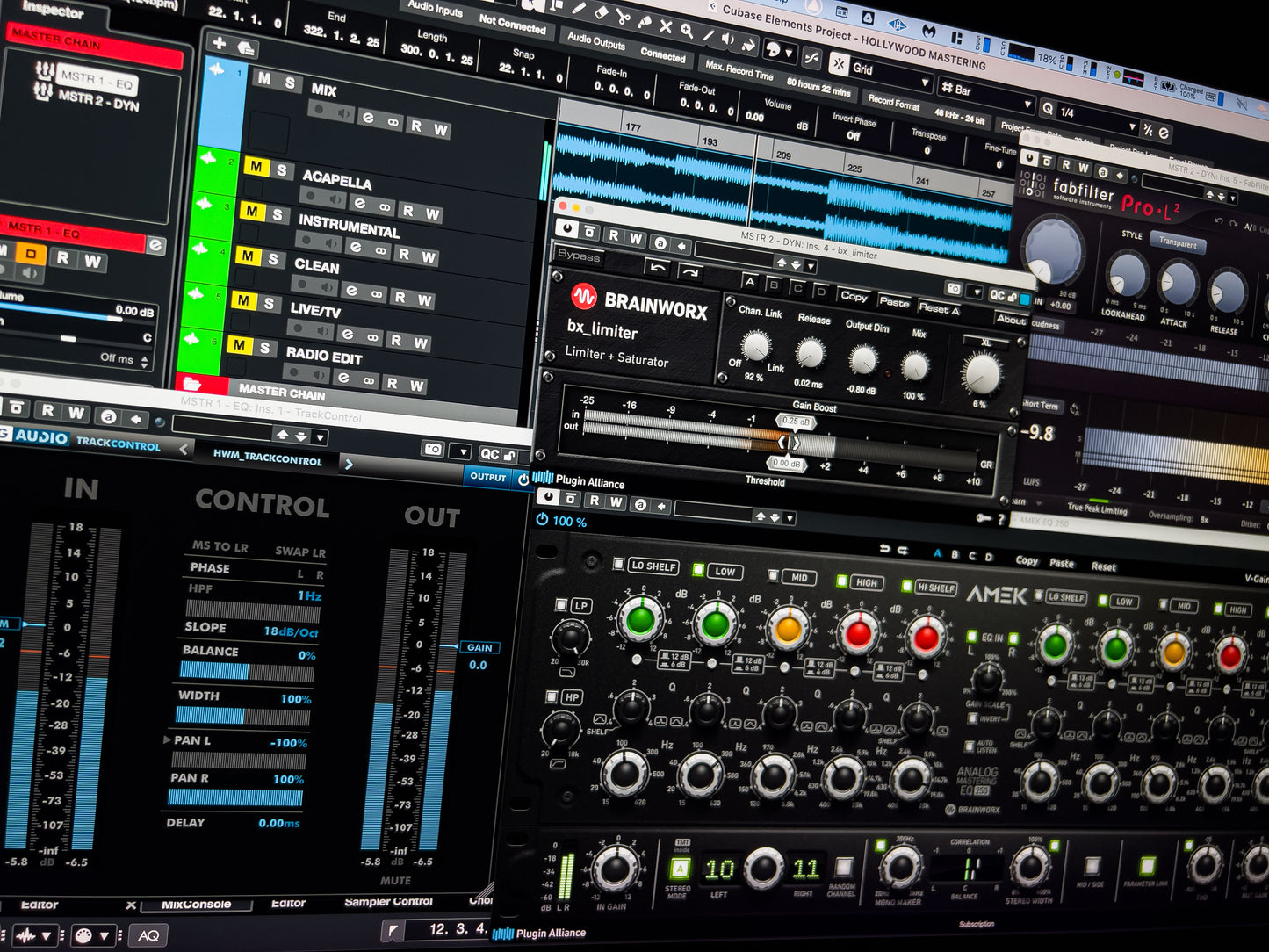
Task: Undo arrow in AMEK EQ toolbar
Action: click(884, 548)
